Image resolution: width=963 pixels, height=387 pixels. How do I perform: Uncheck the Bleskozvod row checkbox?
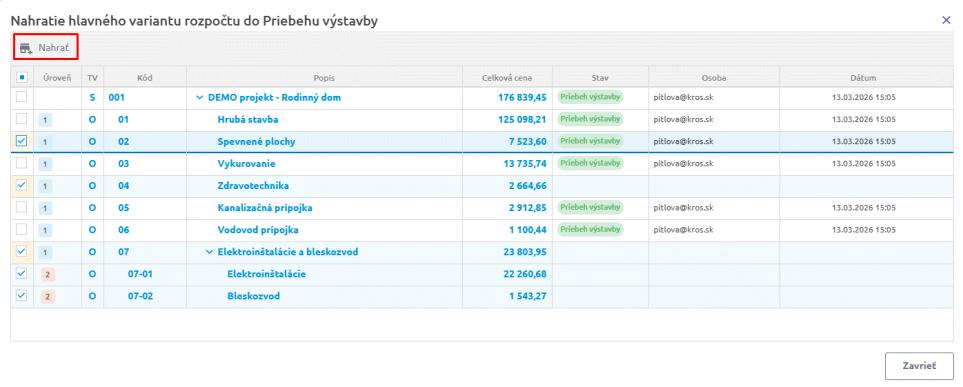[x=21, y=296]
